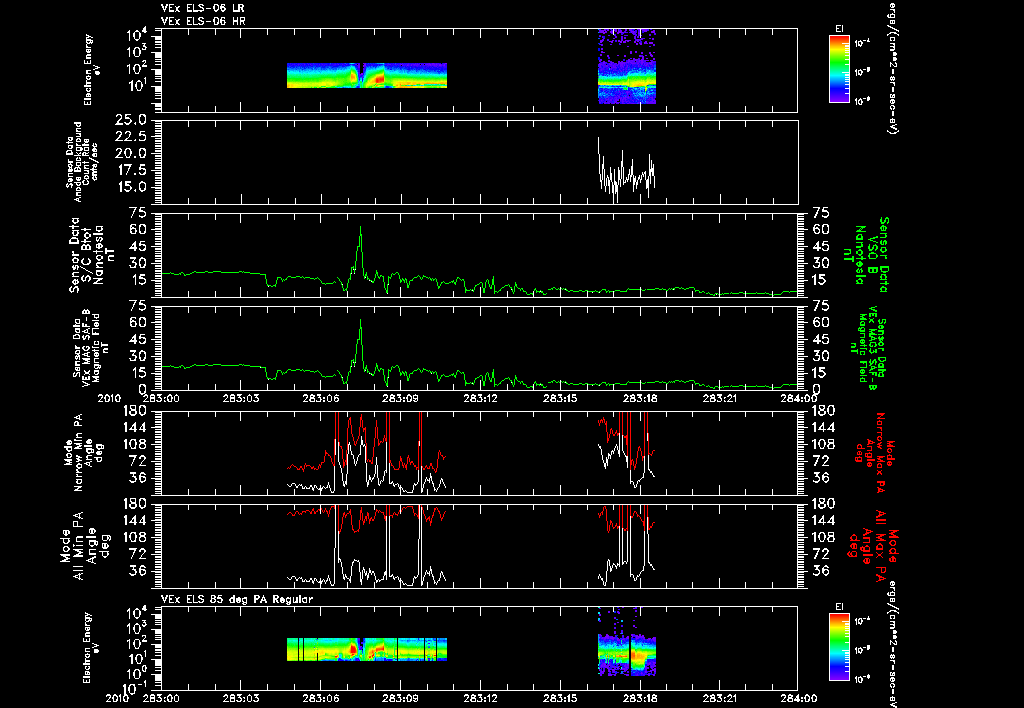
Task: Click the magnetic field peak in the S/C Btot panel
Action: 360,228
